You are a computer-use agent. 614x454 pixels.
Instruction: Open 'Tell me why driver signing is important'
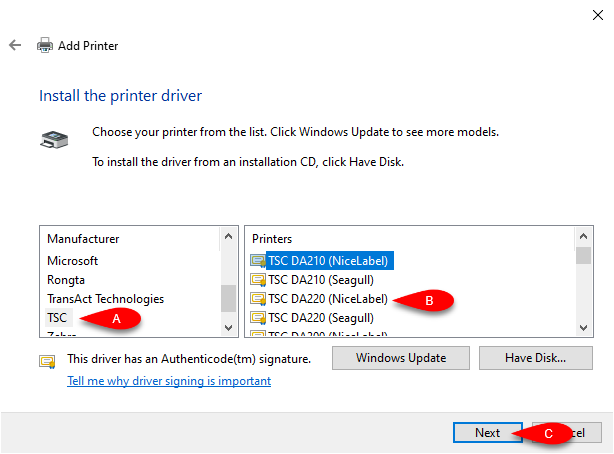pos(169,381)
